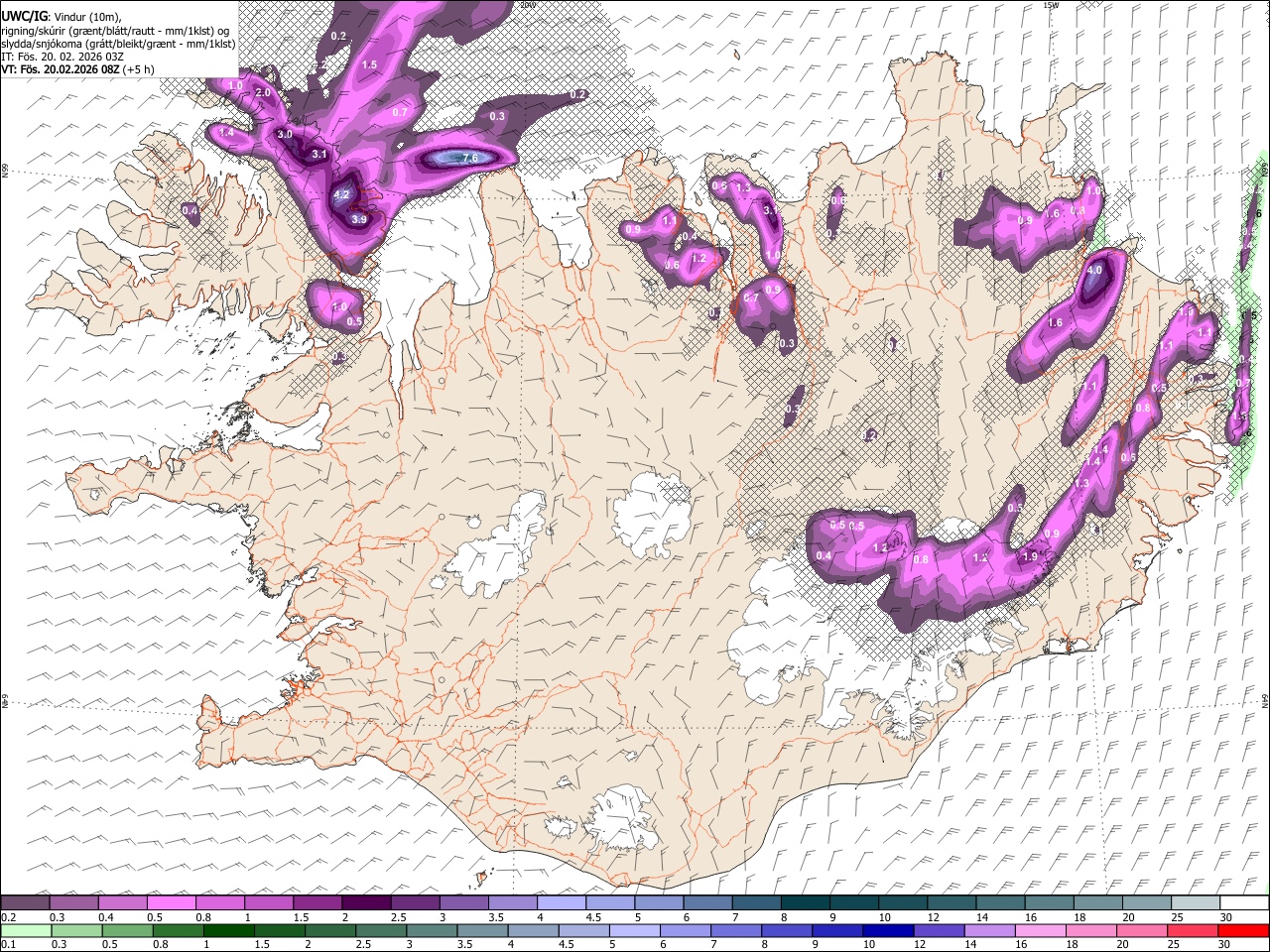Click the 4.5 label in the top legend row
1270x952 pixels.
tap(593, 917)
